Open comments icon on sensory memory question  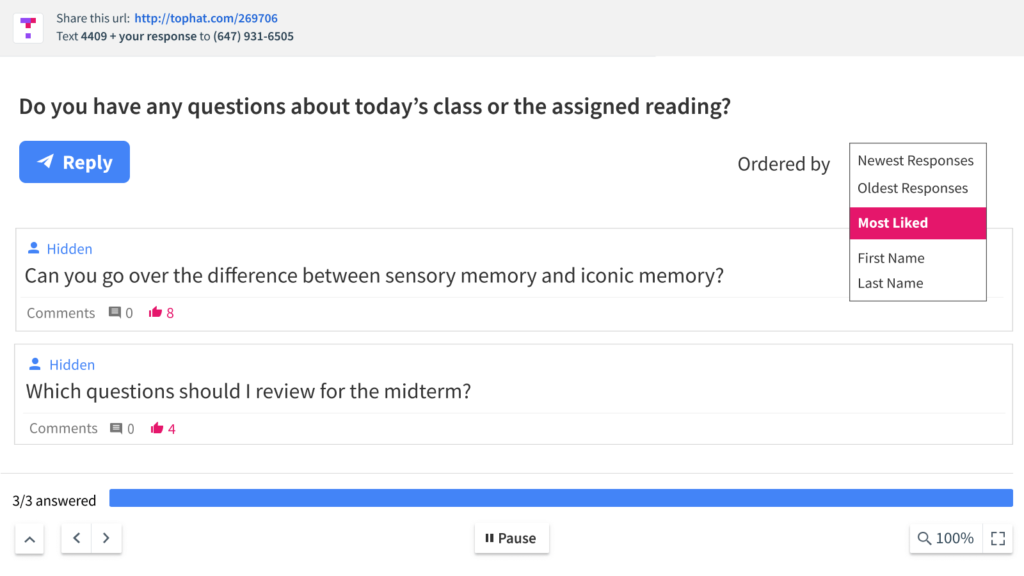click(115, 312)
